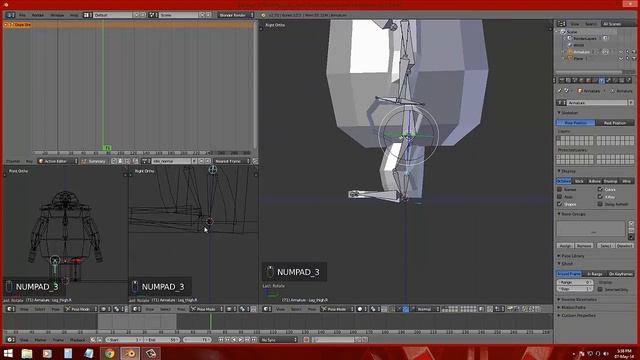This screenshot has height=360, width=640.
Task: Click the add bone group plus icon
Action: (631, 224)
